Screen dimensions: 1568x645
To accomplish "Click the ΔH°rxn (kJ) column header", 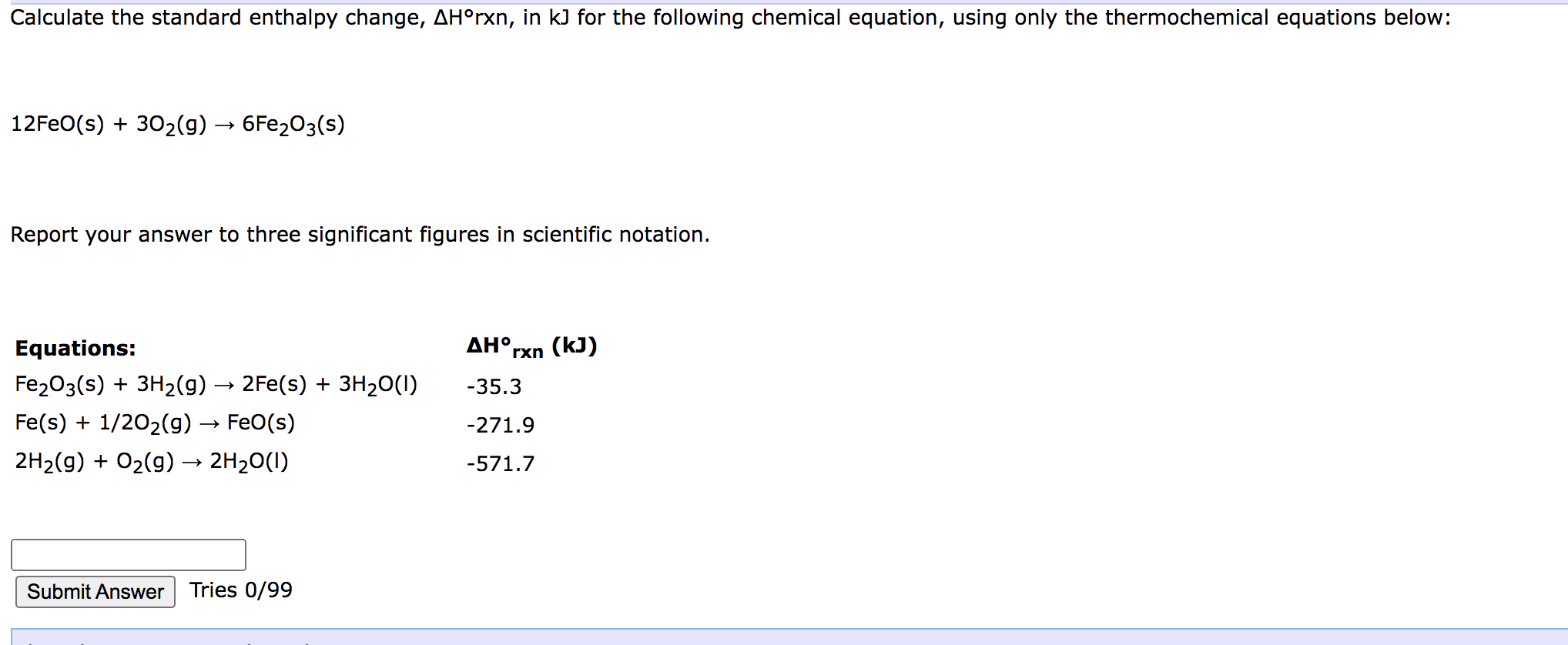I will (531, 345).
